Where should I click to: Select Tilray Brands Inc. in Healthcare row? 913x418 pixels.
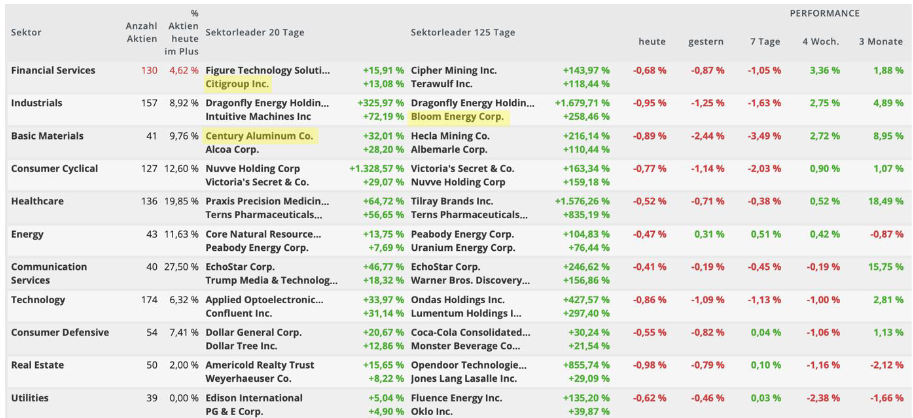pyautogui.click(x=452, y=201)
